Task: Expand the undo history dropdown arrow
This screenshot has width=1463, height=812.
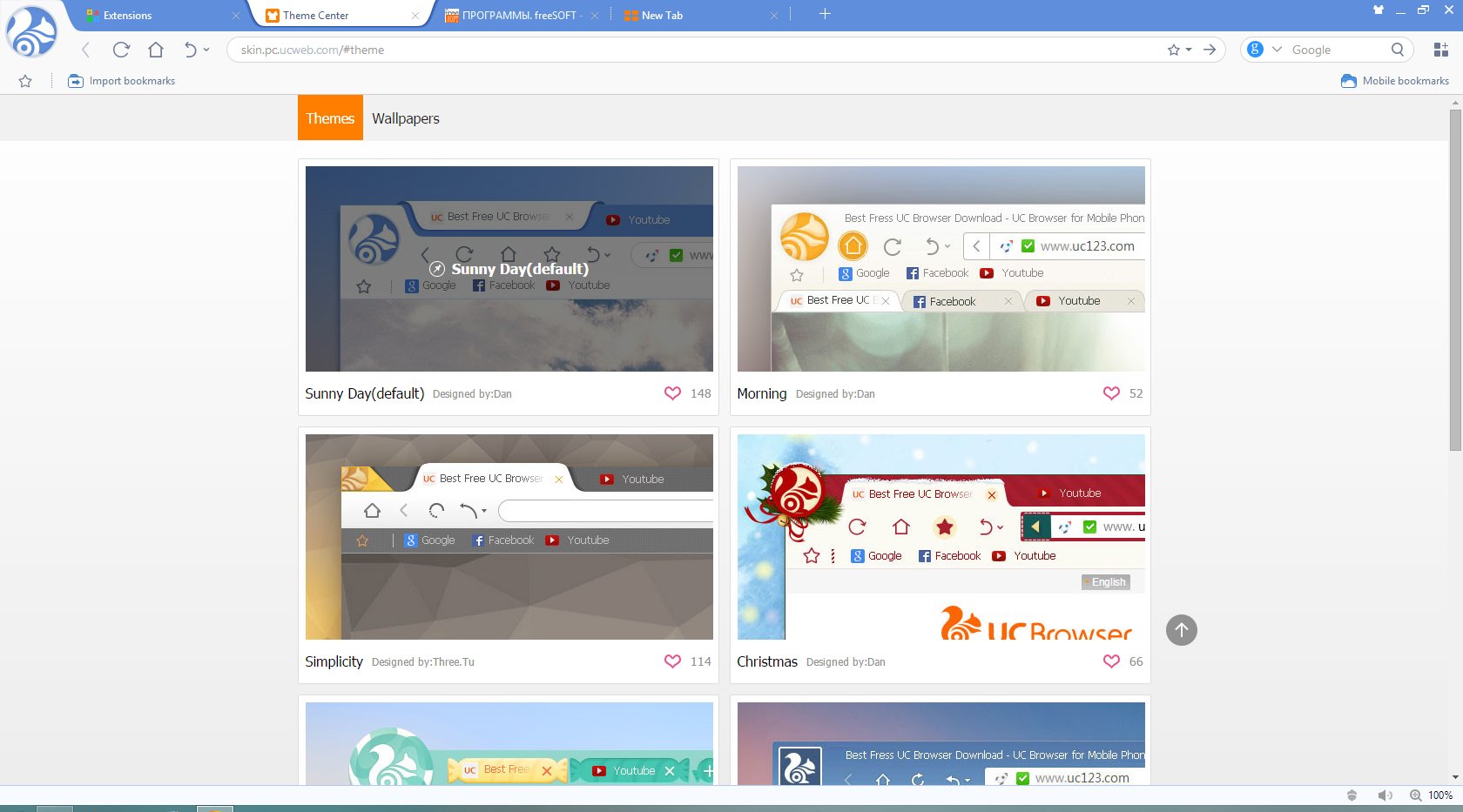Action: (206, 50)
